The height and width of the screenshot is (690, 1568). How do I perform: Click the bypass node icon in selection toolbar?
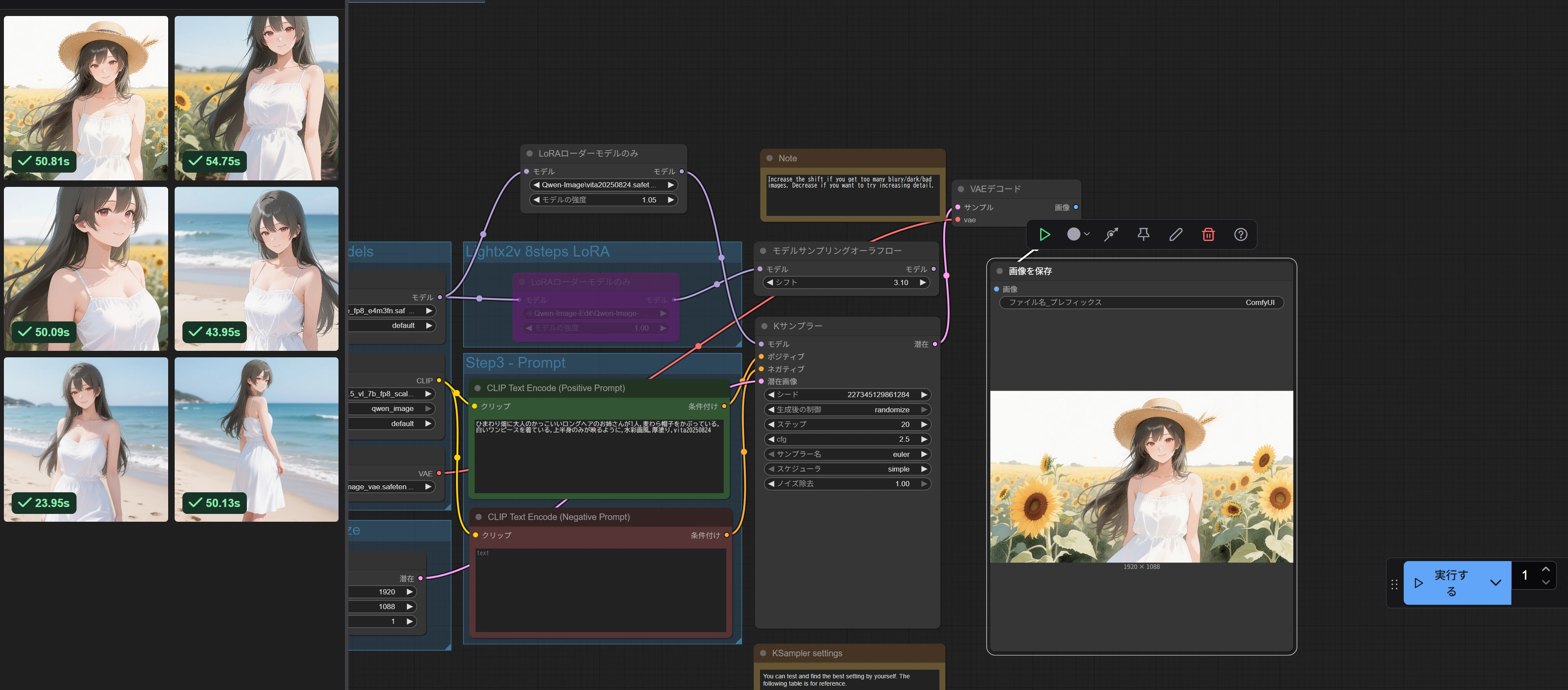(1111, 234)
